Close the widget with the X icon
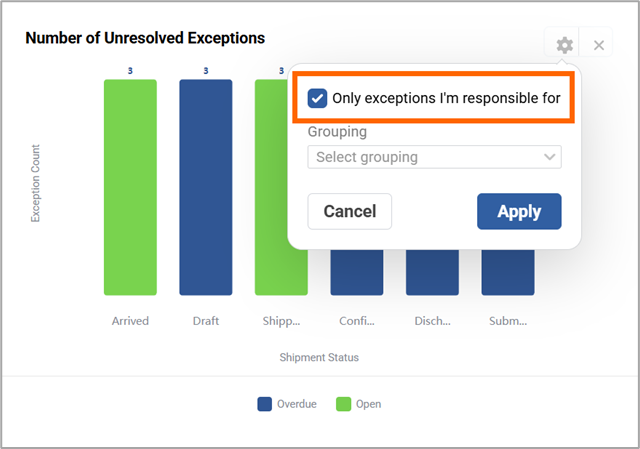The width and height of the screenshot is (640, 449). [599, 45]
